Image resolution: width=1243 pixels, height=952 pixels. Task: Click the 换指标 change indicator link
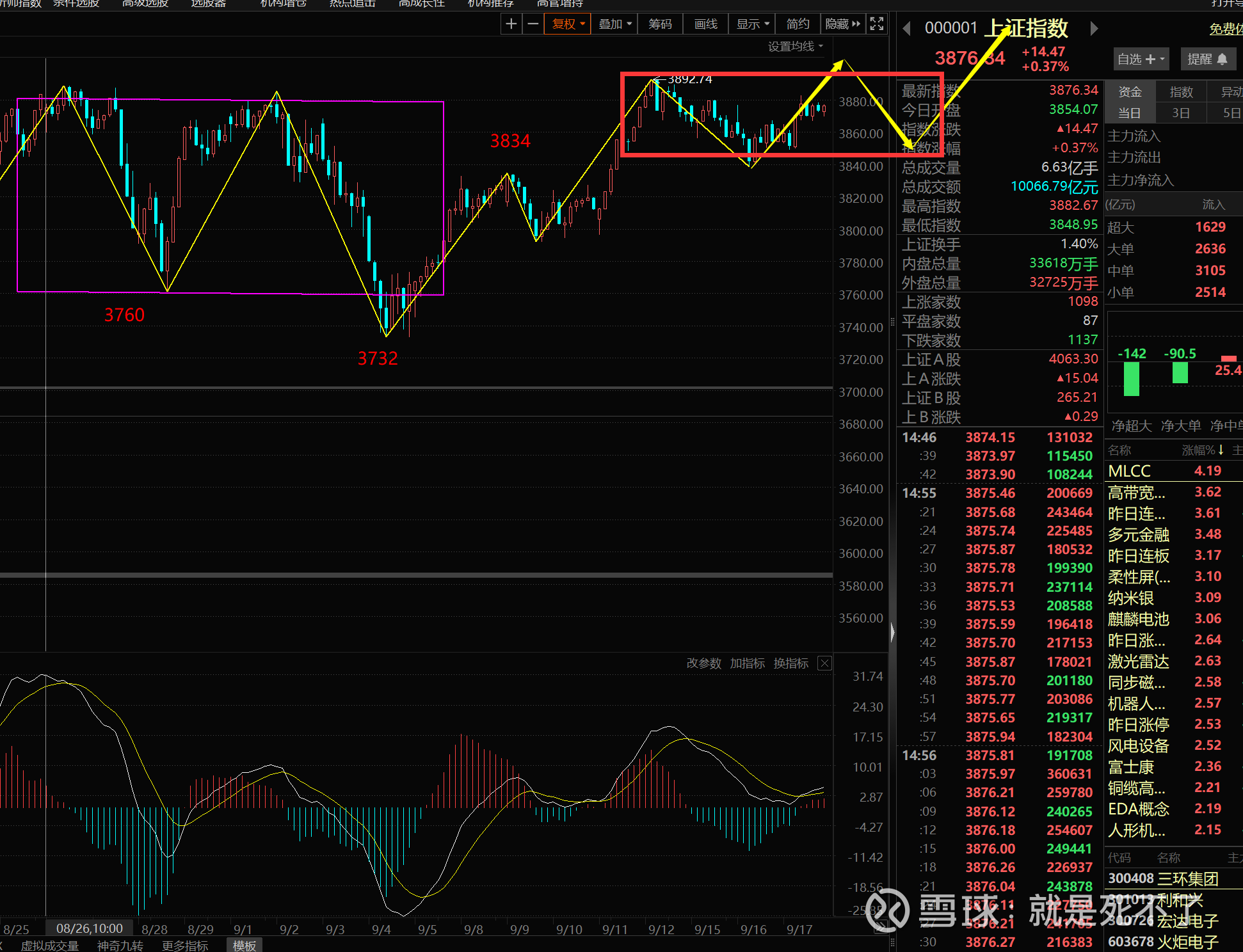point(790,663)
